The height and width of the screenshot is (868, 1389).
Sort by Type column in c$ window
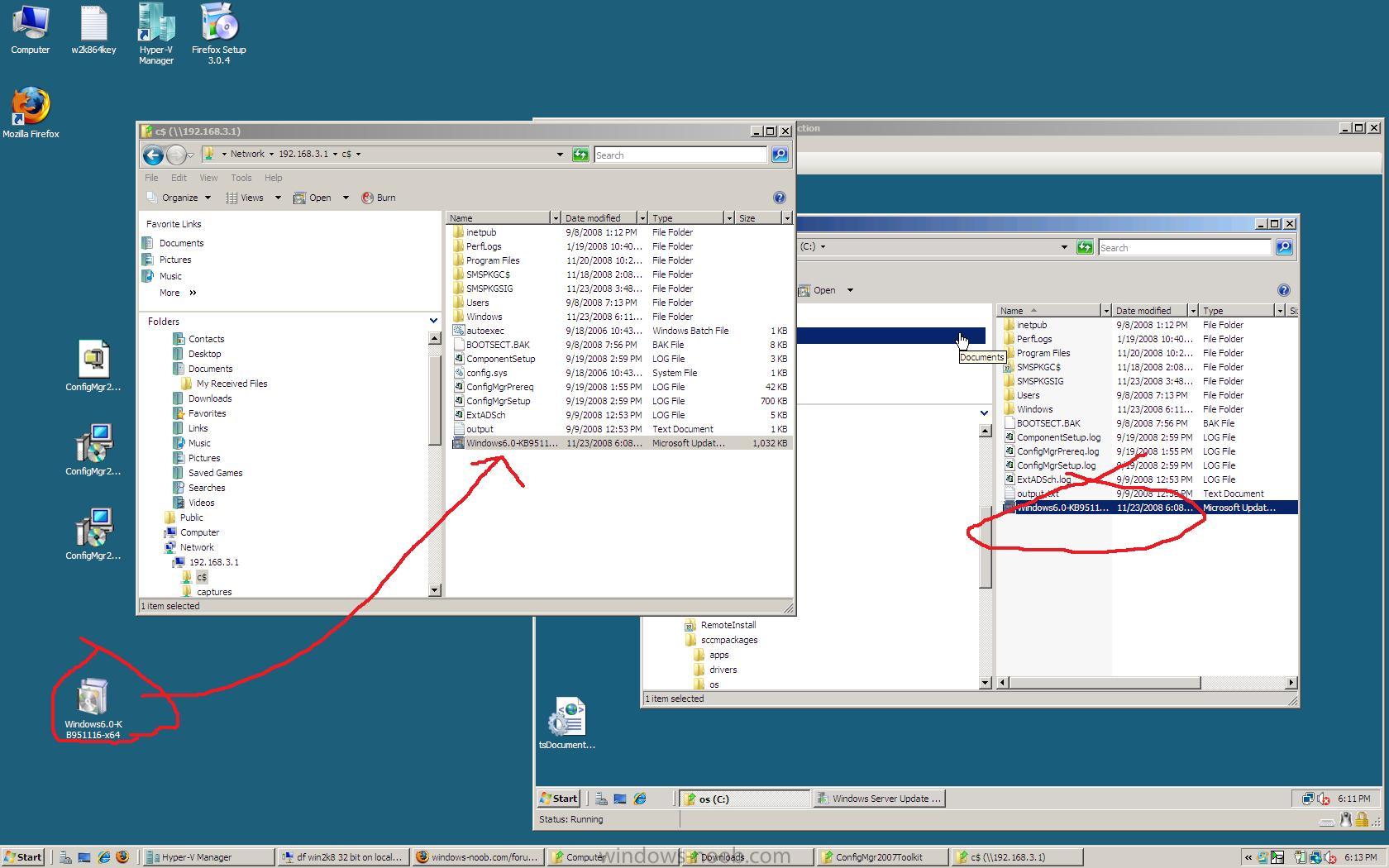[685, 218]
